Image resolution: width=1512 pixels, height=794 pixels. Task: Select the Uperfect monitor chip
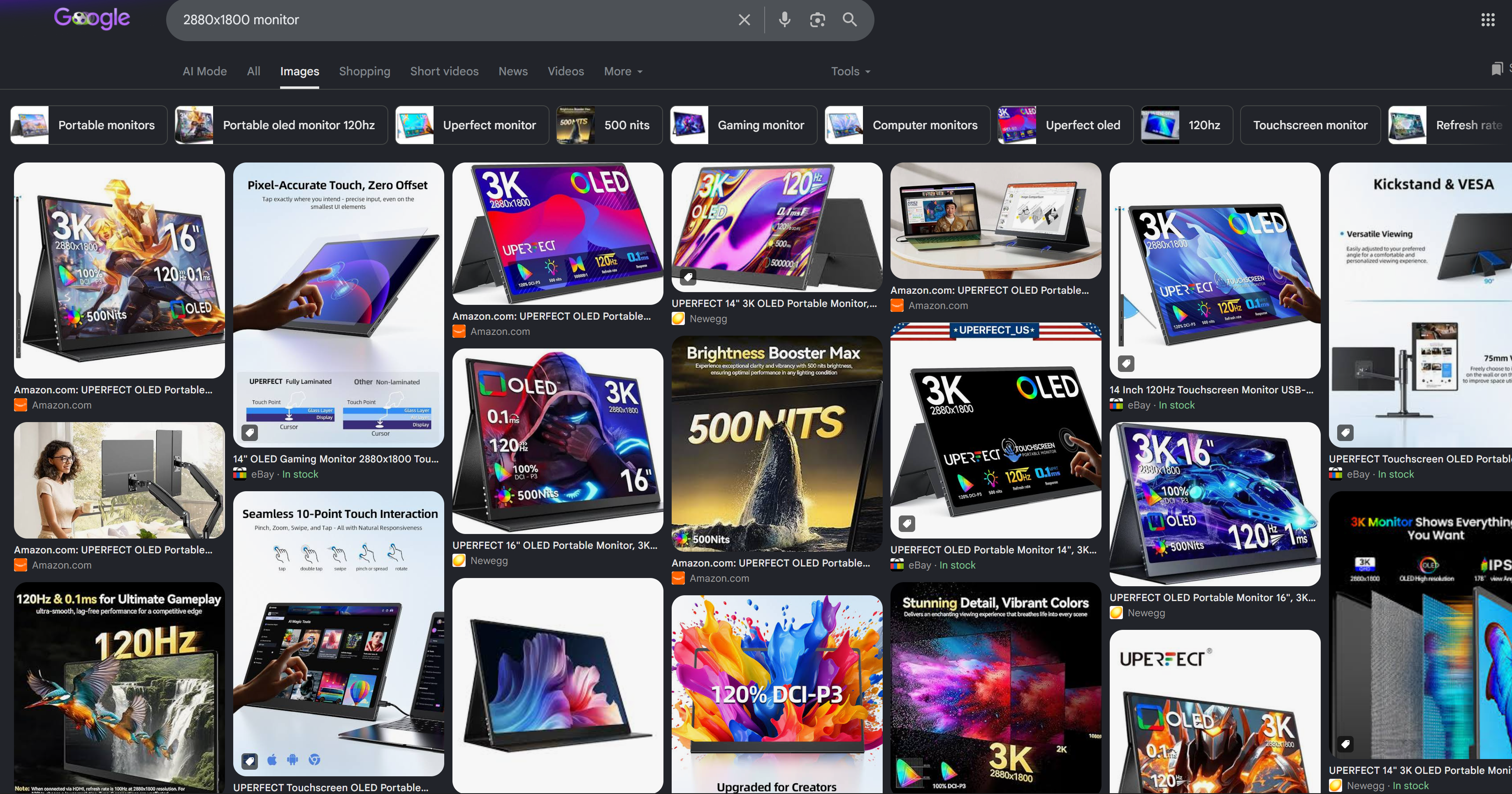tap(472, 125)
